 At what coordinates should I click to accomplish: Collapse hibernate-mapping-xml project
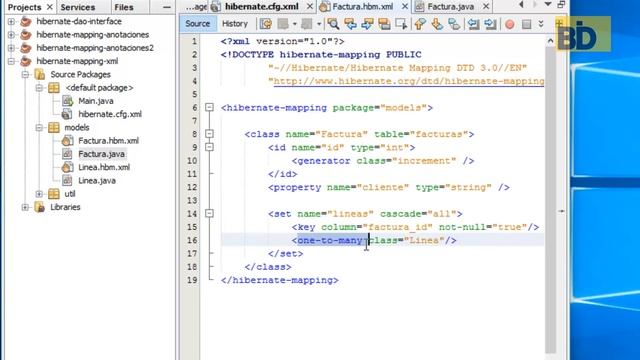pyautogui.click(x=11, y=62)
